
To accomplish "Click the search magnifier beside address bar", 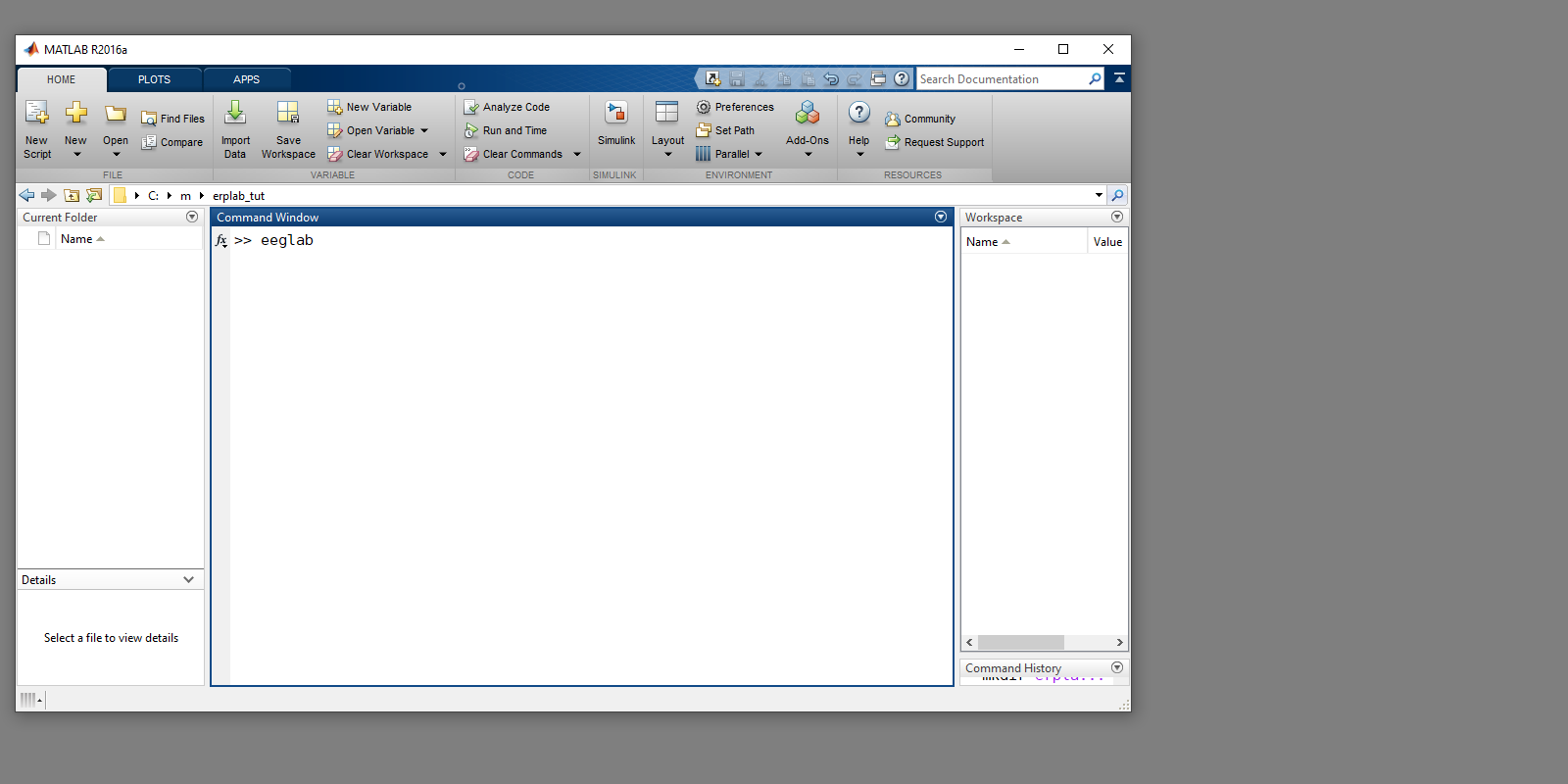I will 1117,195.
